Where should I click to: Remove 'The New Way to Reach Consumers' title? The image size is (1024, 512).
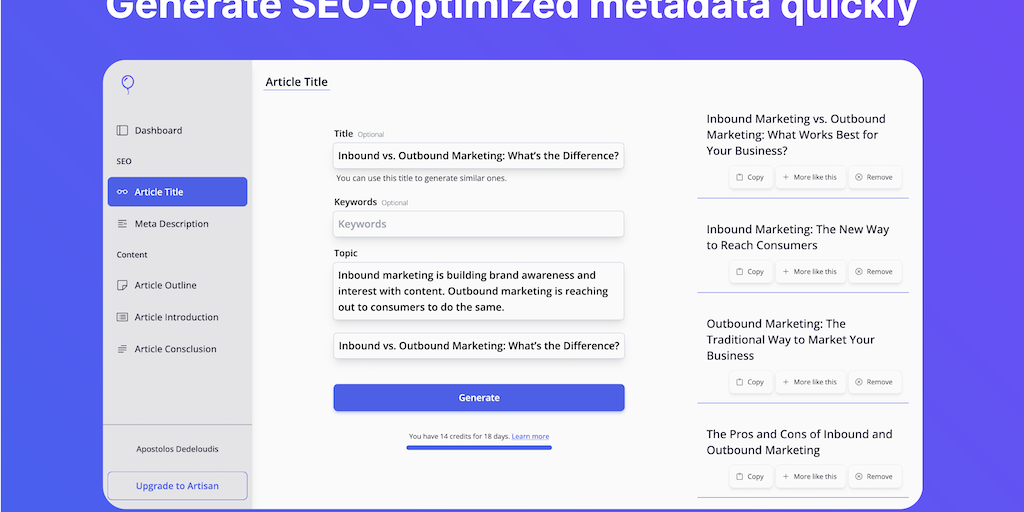pyautogui.click(x=874, y=271)
